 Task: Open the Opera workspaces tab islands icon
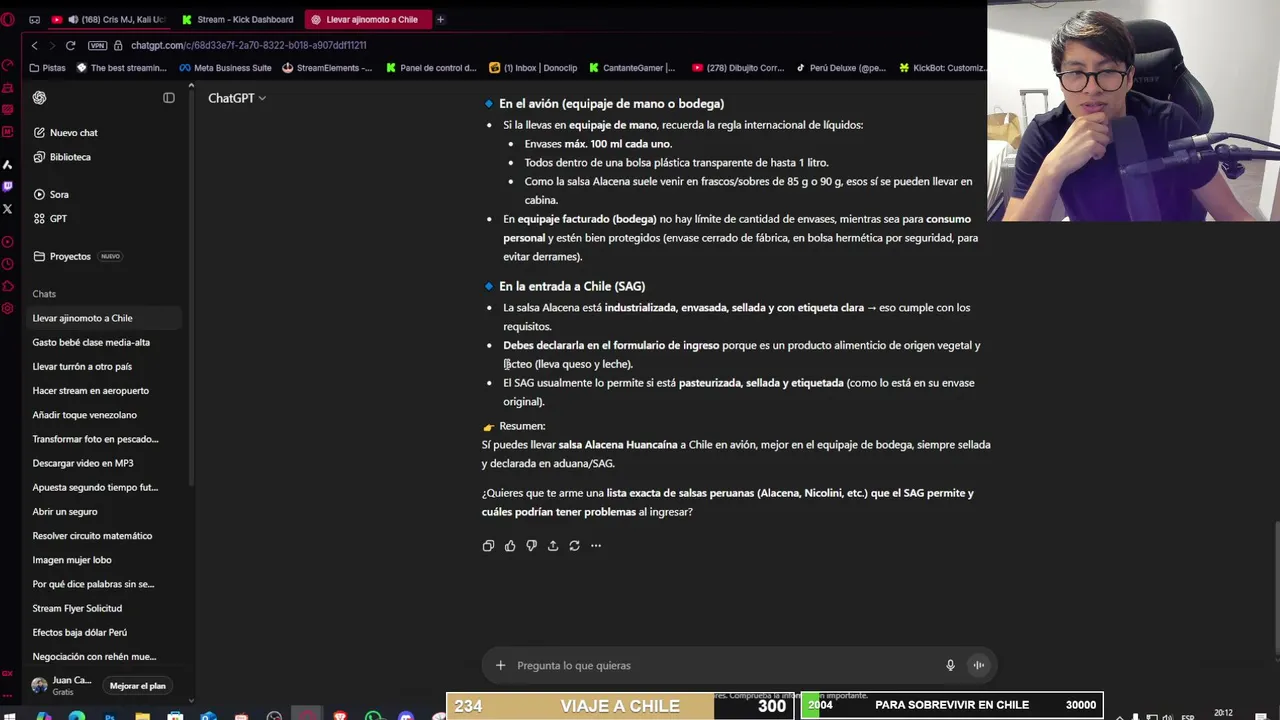(34, 19)
